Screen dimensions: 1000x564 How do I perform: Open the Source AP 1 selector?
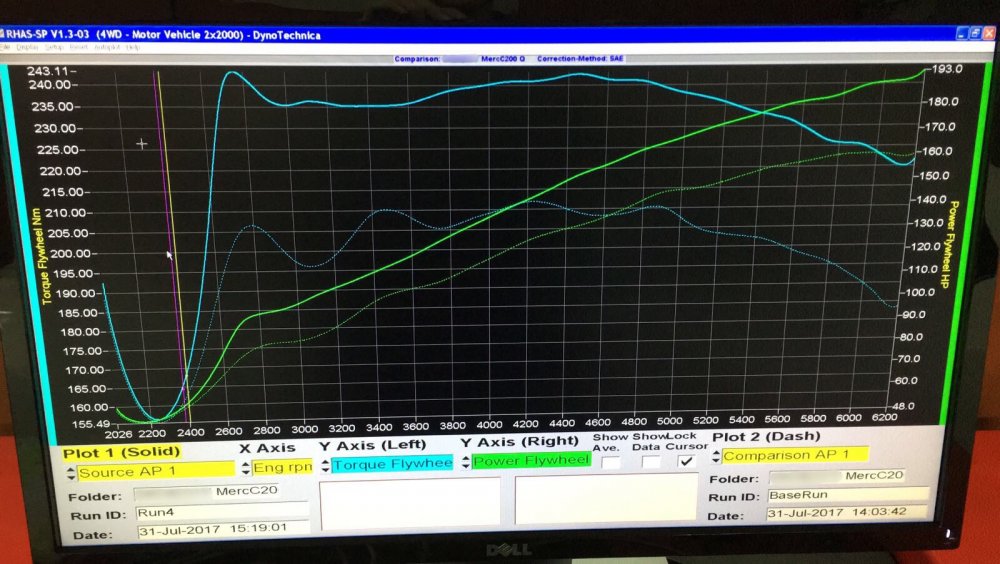pyautogui.click(x=156, y=471)
